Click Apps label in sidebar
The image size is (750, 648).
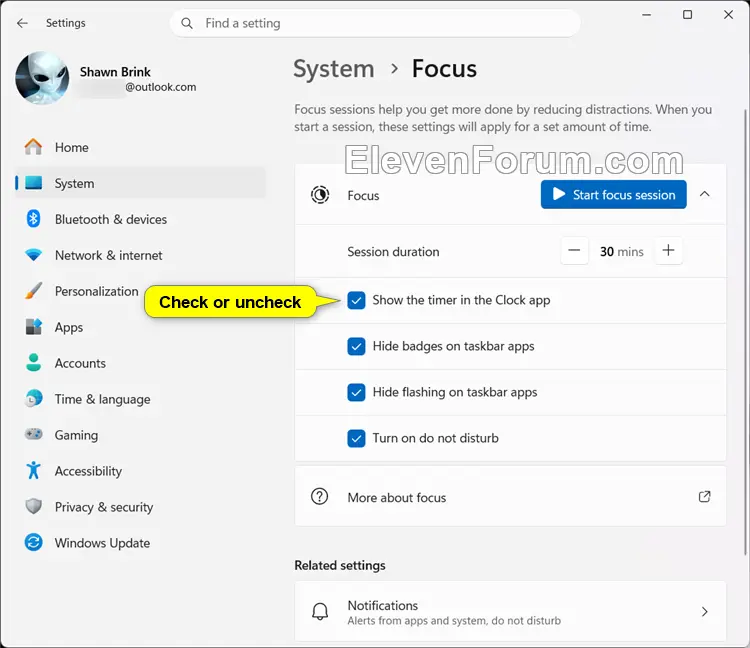coord(69,327)
